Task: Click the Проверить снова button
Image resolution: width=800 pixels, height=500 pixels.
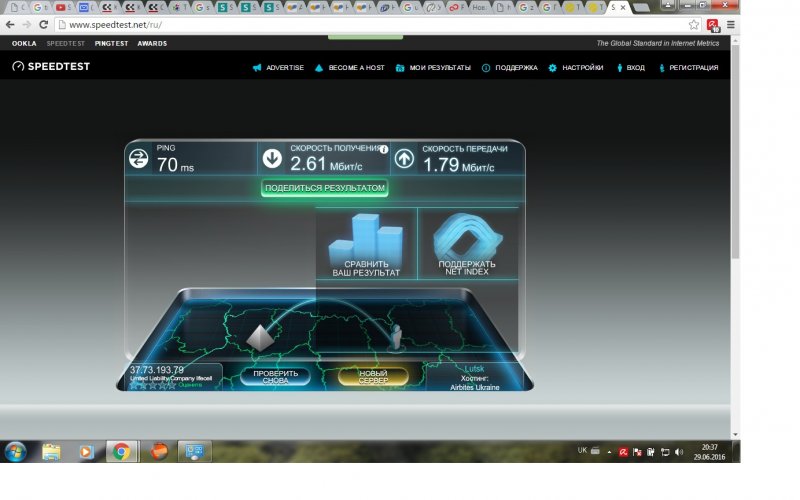Action: [x=269, y=377]
